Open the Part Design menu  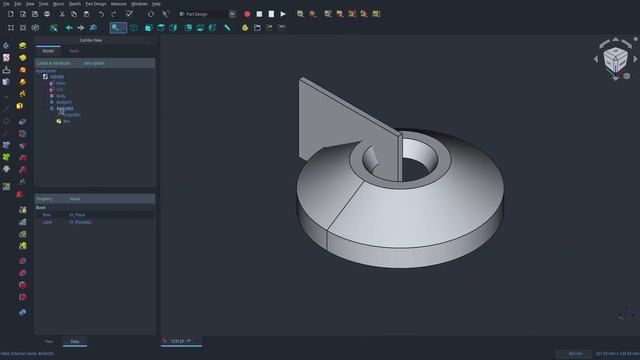coord(96,4)
